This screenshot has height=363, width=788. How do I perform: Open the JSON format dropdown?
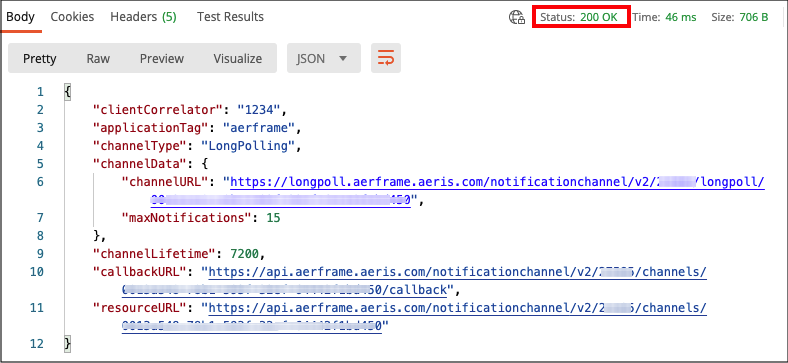(324, 58)
